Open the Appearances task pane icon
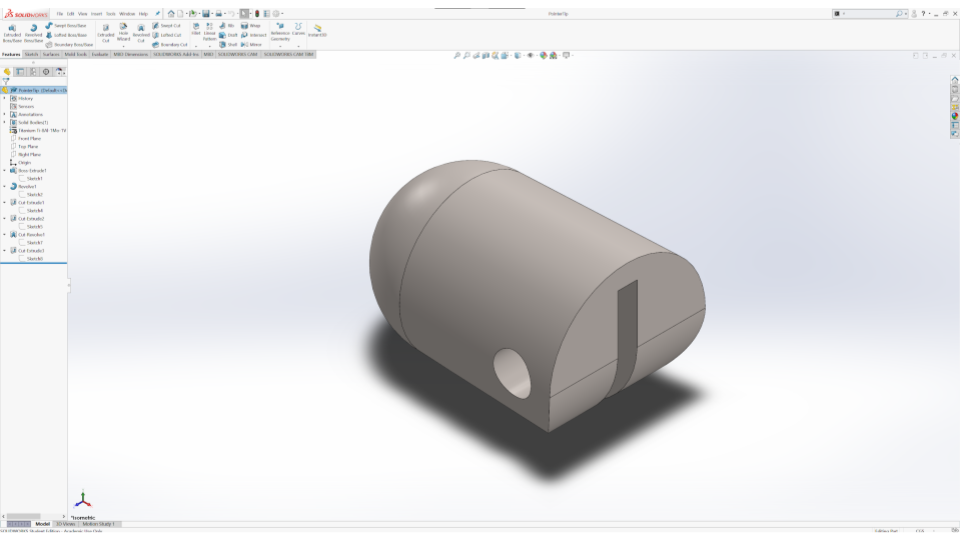Screen dimensions: 960x540 tap(954, 115)
